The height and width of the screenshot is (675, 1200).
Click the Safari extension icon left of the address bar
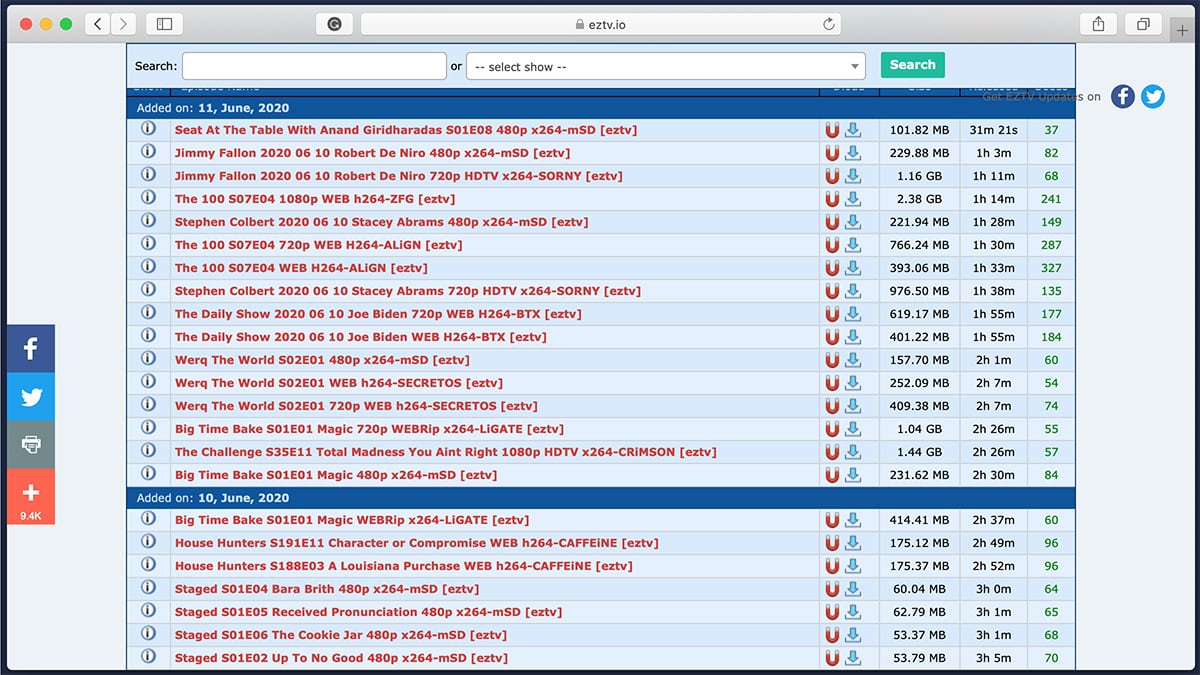coord(334,24)
